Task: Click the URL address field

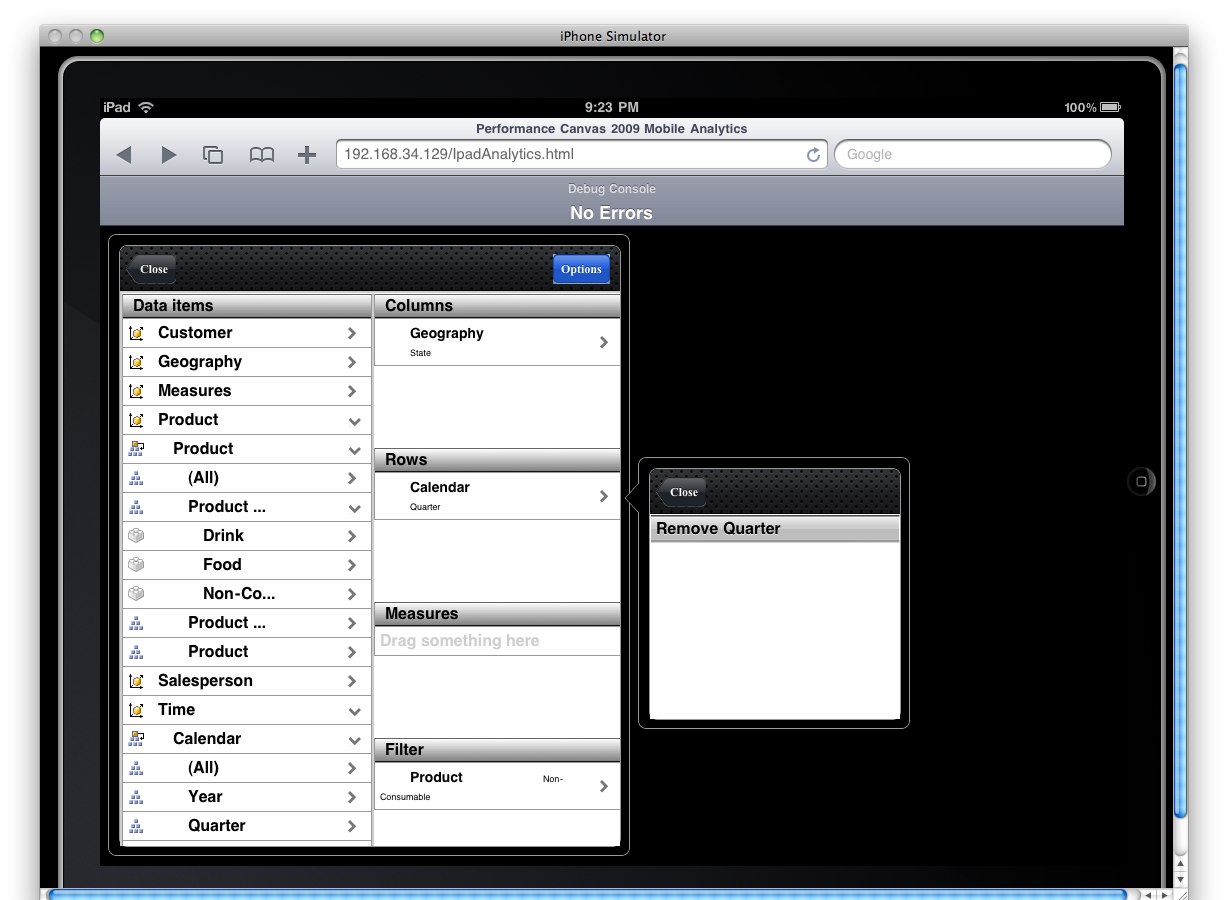Action: pos(582,154)
